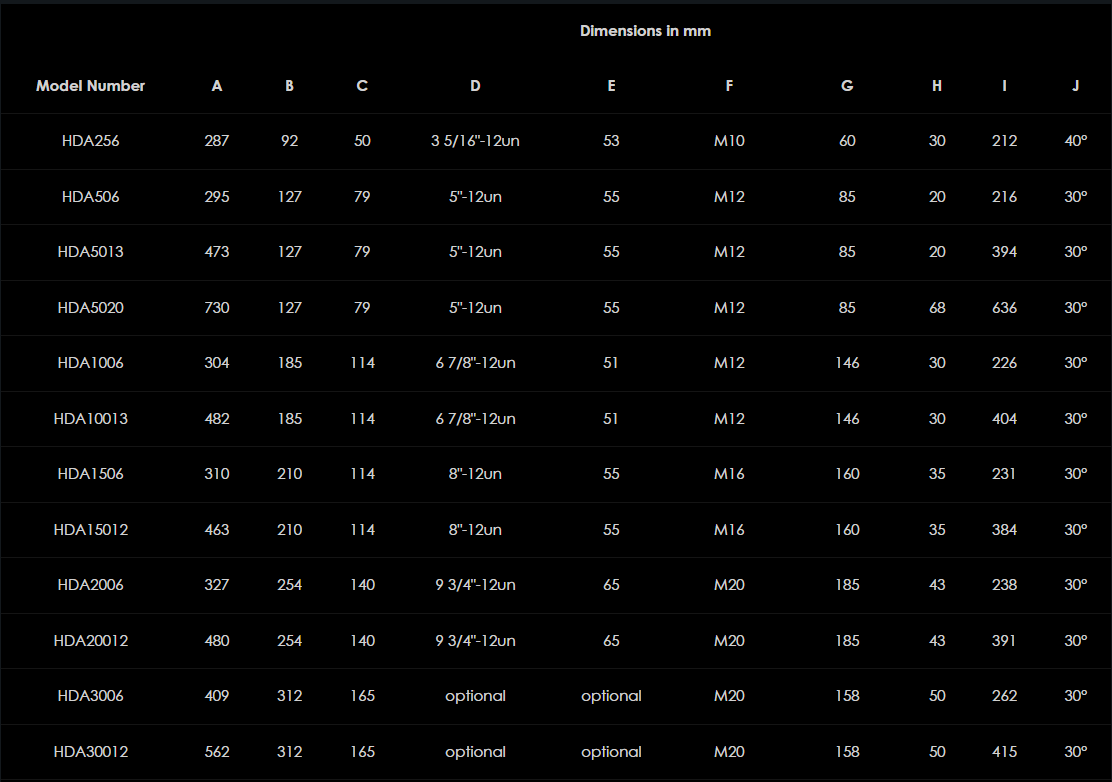The height and width of the screenshot is (782, 1112).
Task: Select the HDA1506 model cell
Action: coord(90,474)
